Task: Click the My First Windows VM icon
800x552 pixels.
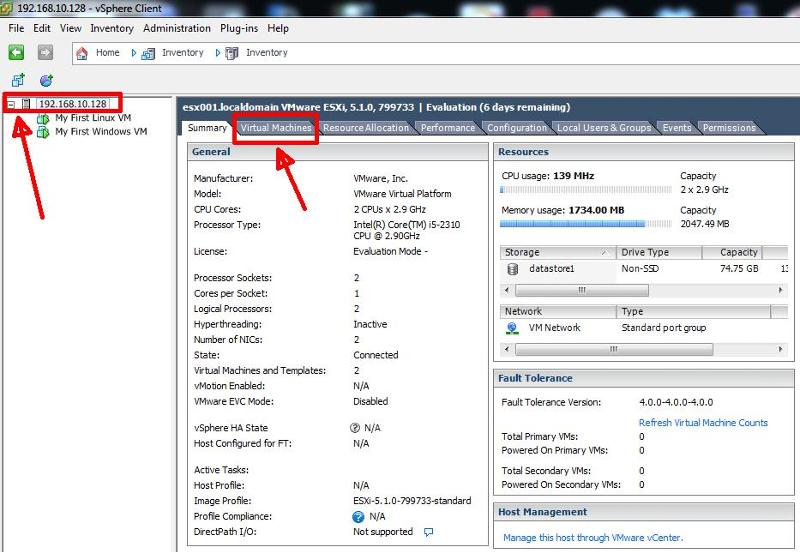Action: [43, 132]
